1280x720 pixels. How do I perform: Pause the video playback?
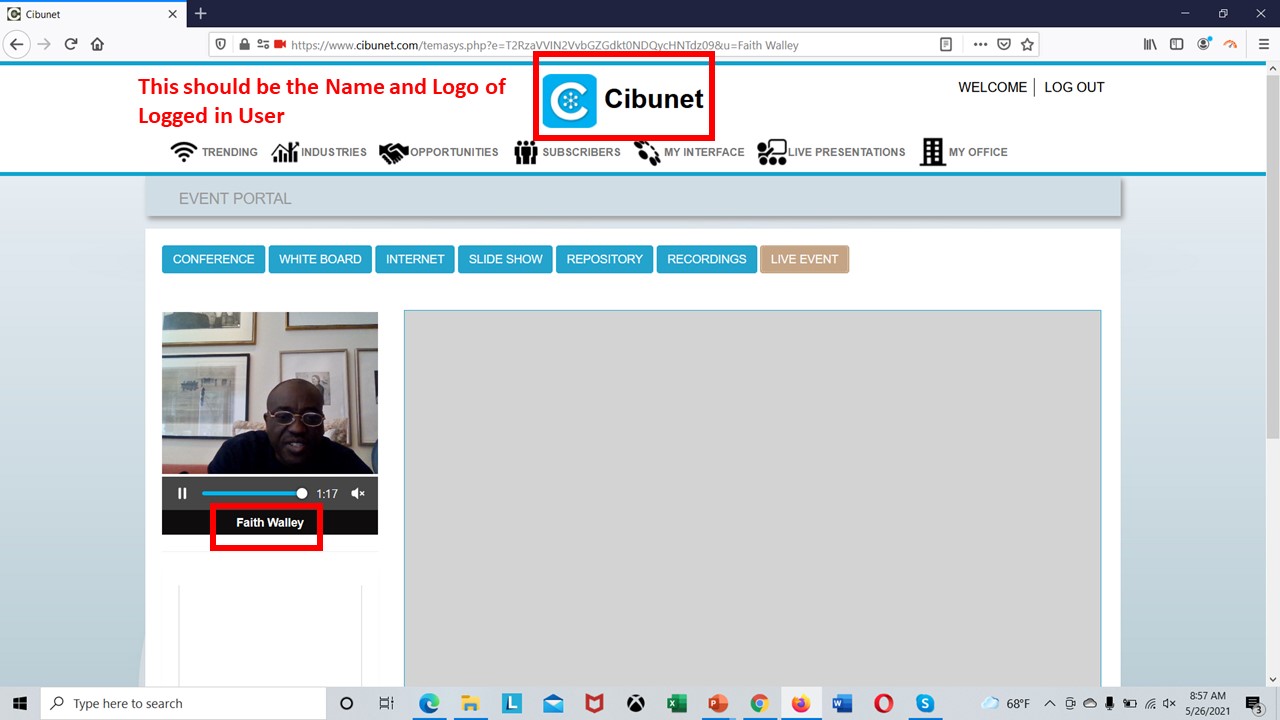click(x=182, y=493)
